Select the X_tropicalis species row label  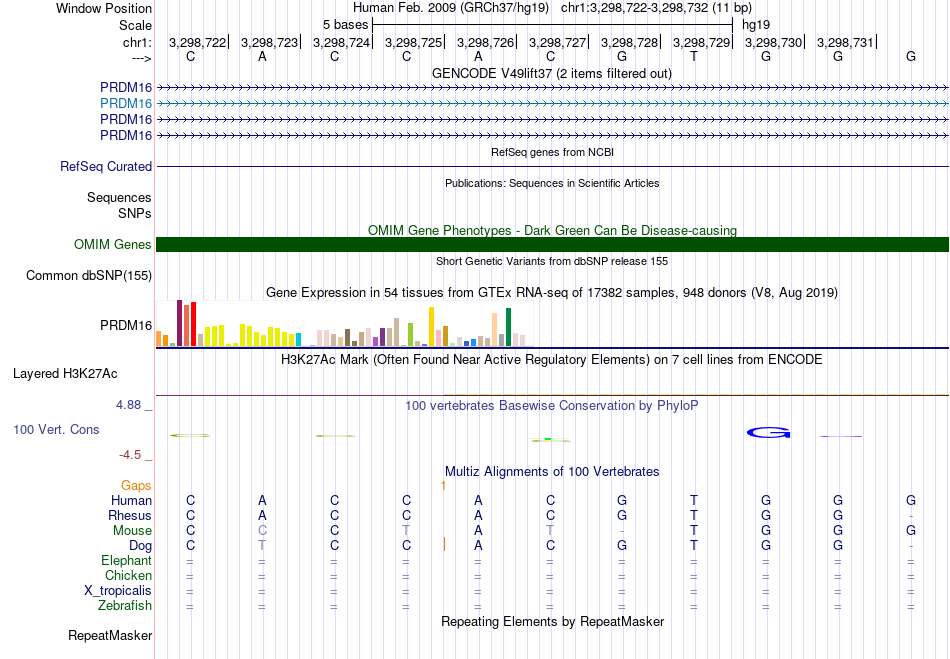tap(118, 591)
